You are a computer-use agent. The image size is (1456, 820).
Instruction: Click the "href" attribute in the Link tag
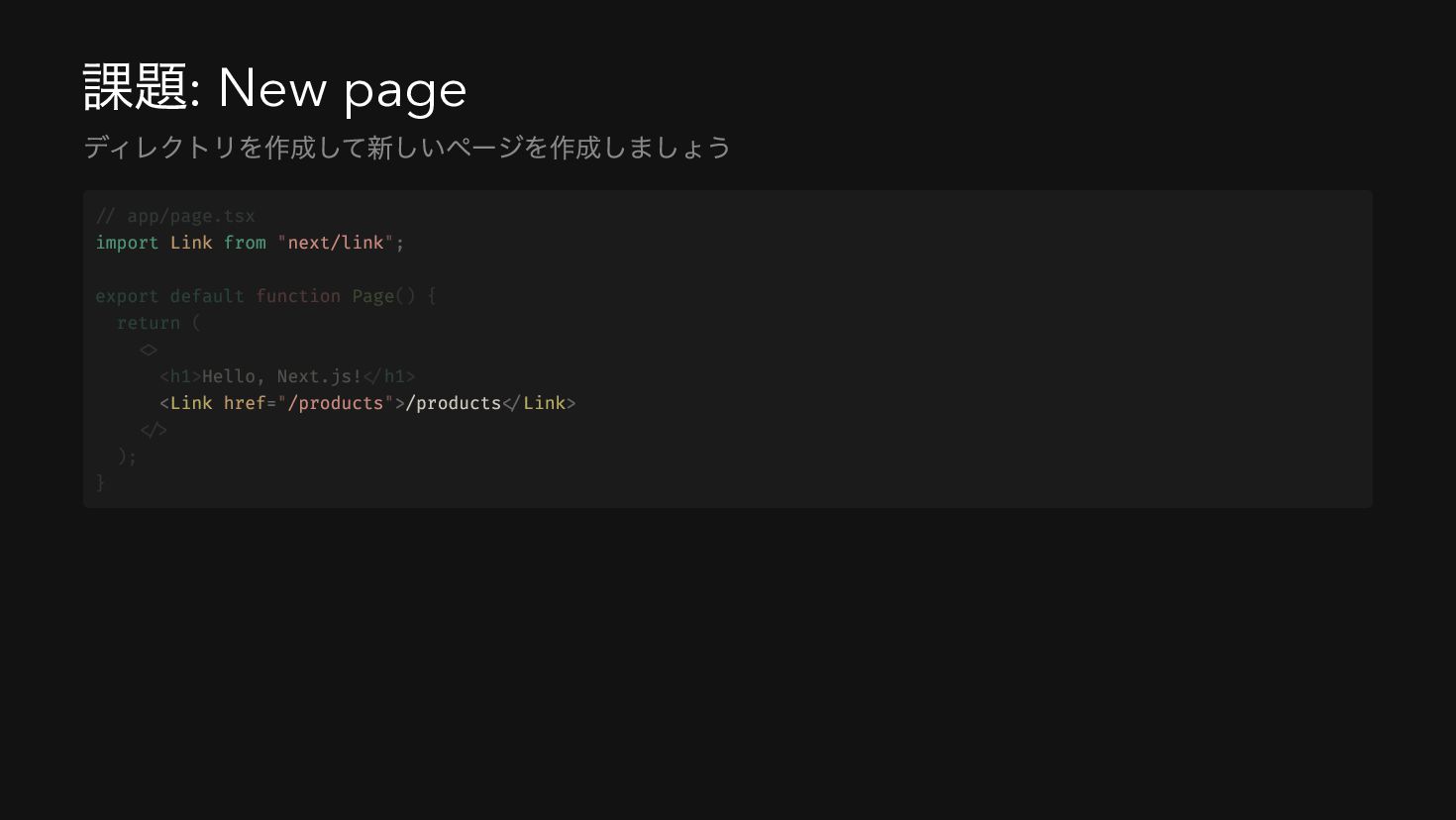(x=245, y=403)
